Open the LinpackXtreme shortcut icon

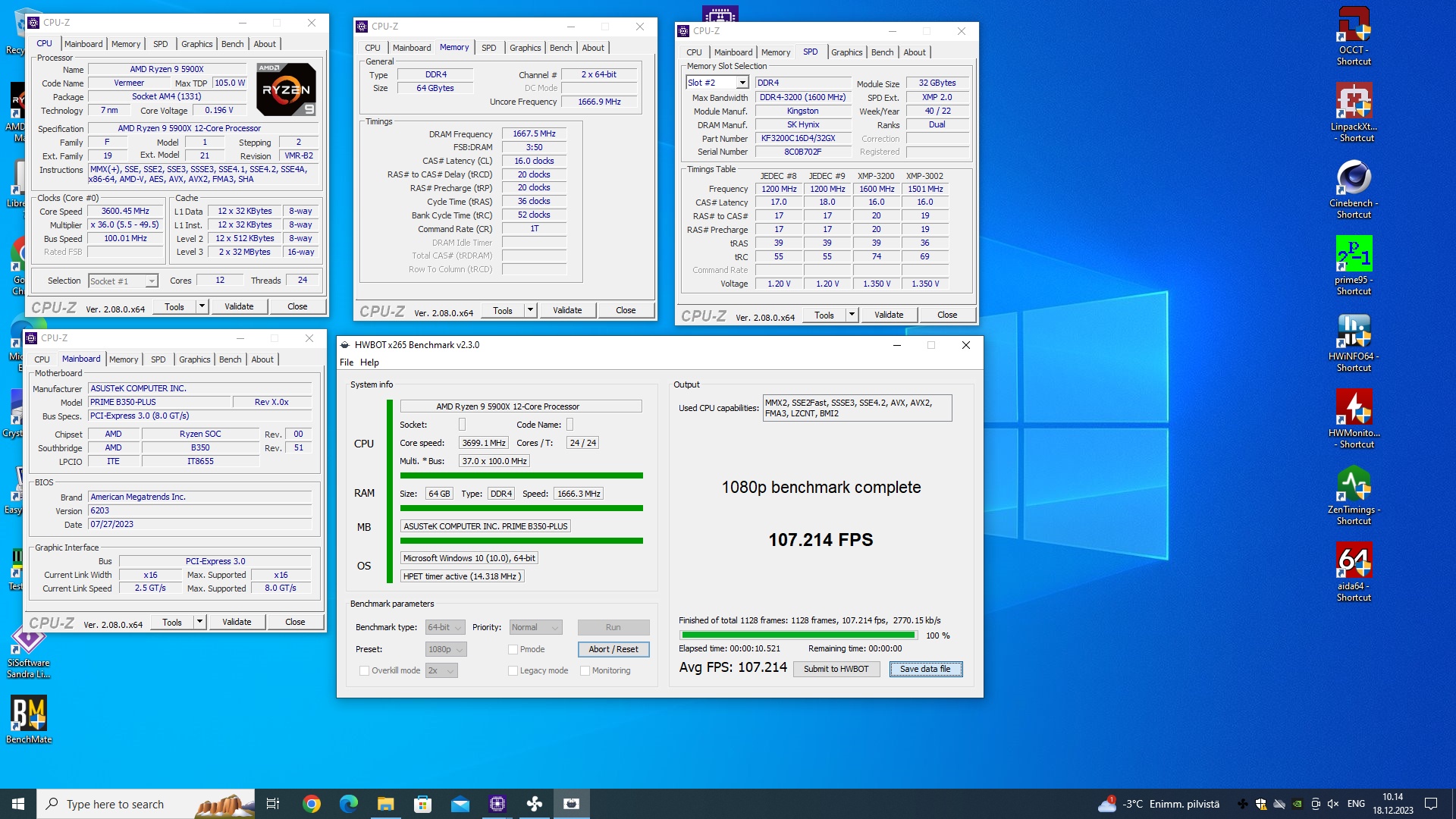click(x=1354, y=112)
